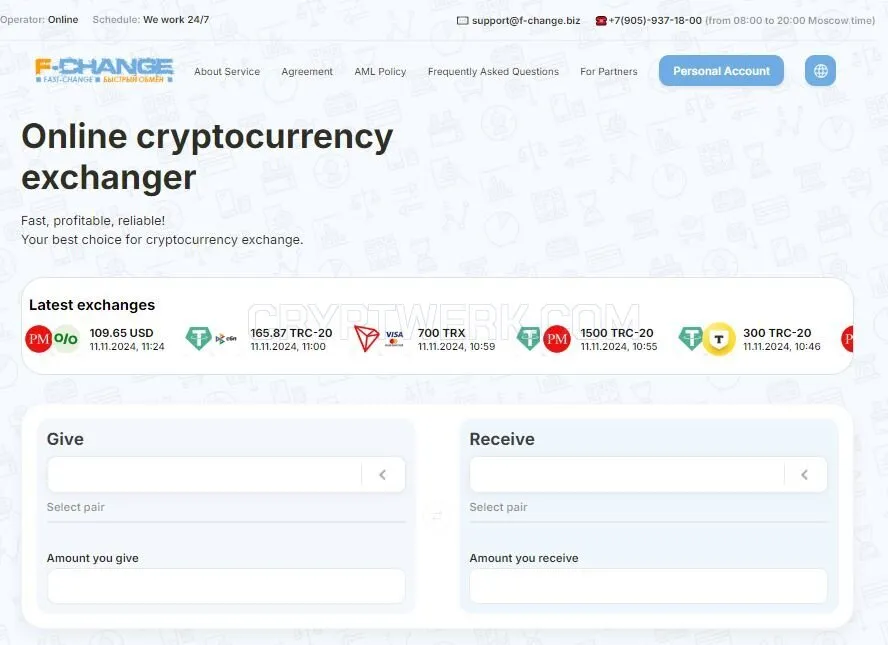Swap Give and Receive currencies

pyautogui.click(x=437, y=515)
